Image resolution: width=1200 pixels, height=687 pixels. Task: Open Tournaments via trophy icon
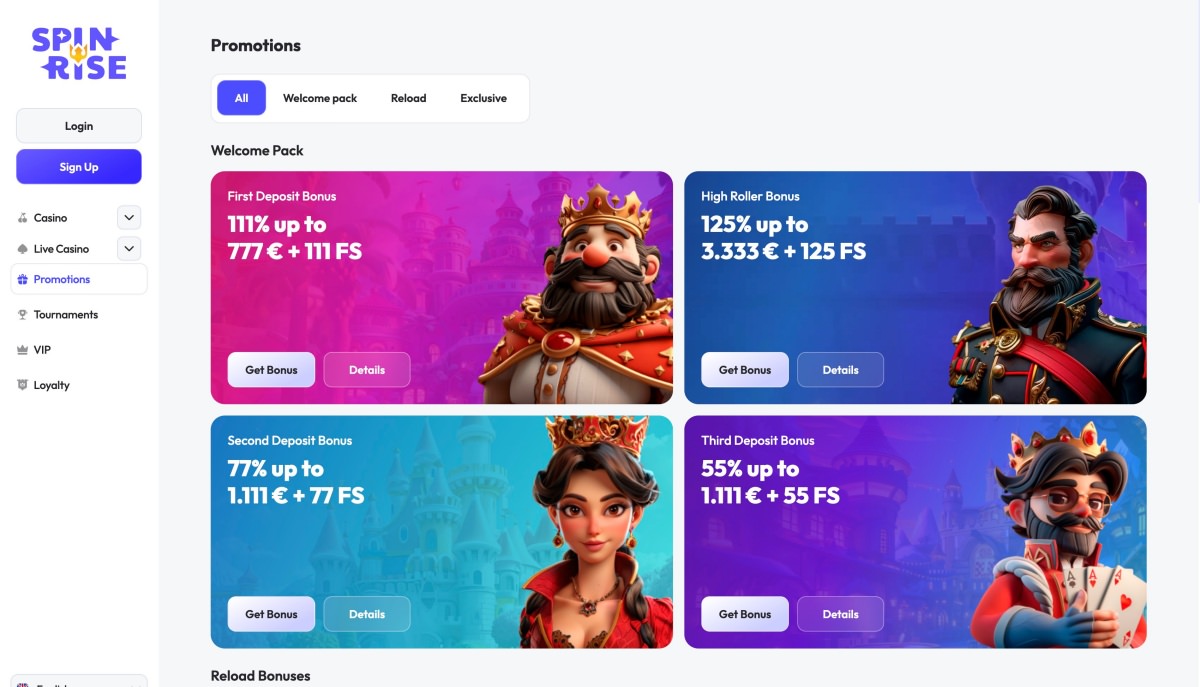point(23,315)
